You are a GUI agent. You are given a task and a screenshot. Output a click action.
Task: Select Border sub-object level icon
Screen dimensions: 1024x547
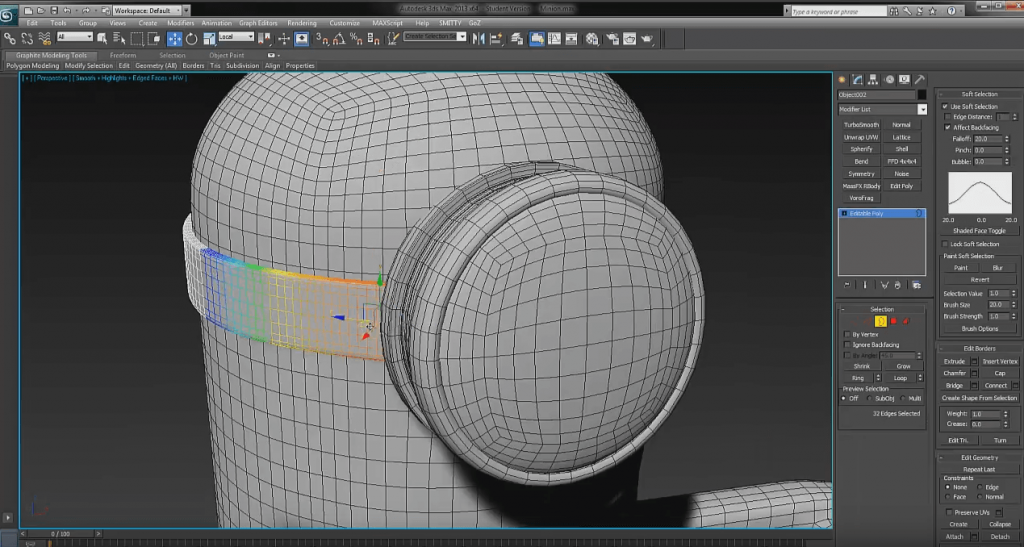point(881,321)
